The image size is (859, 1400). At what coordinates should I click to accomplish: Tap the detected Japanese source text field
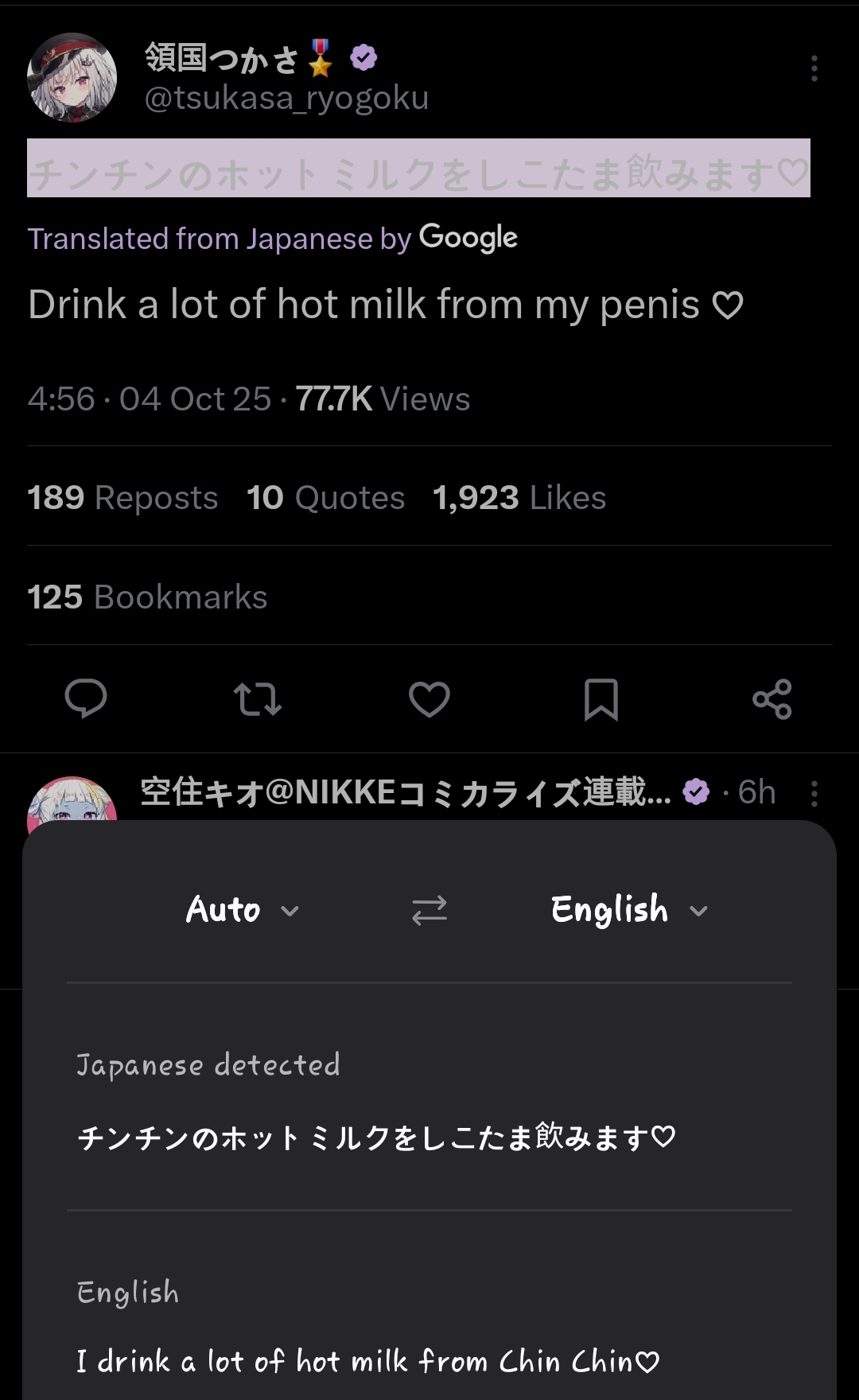376,1137
